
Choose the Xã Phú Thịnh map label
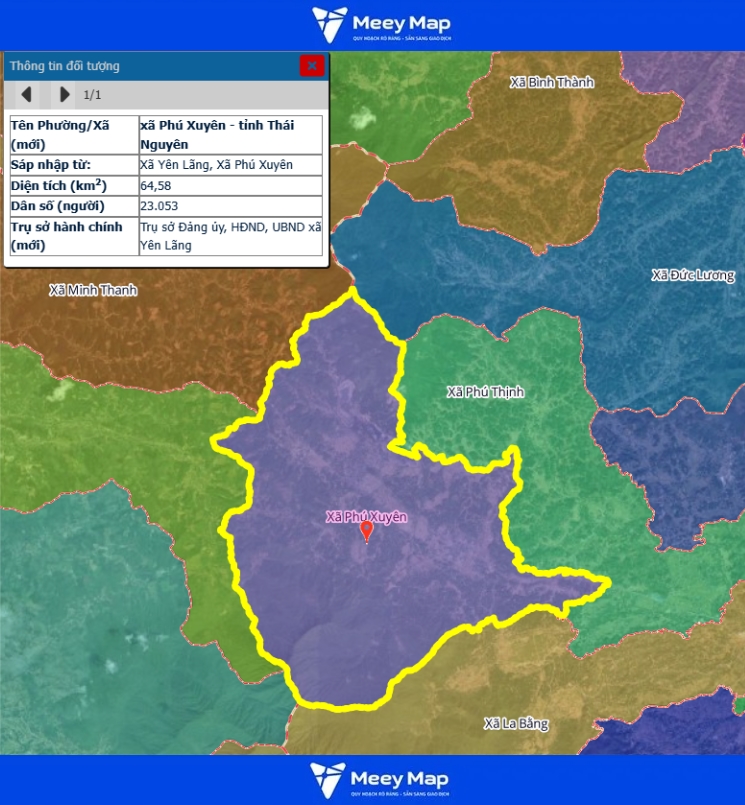click(485, 392)
